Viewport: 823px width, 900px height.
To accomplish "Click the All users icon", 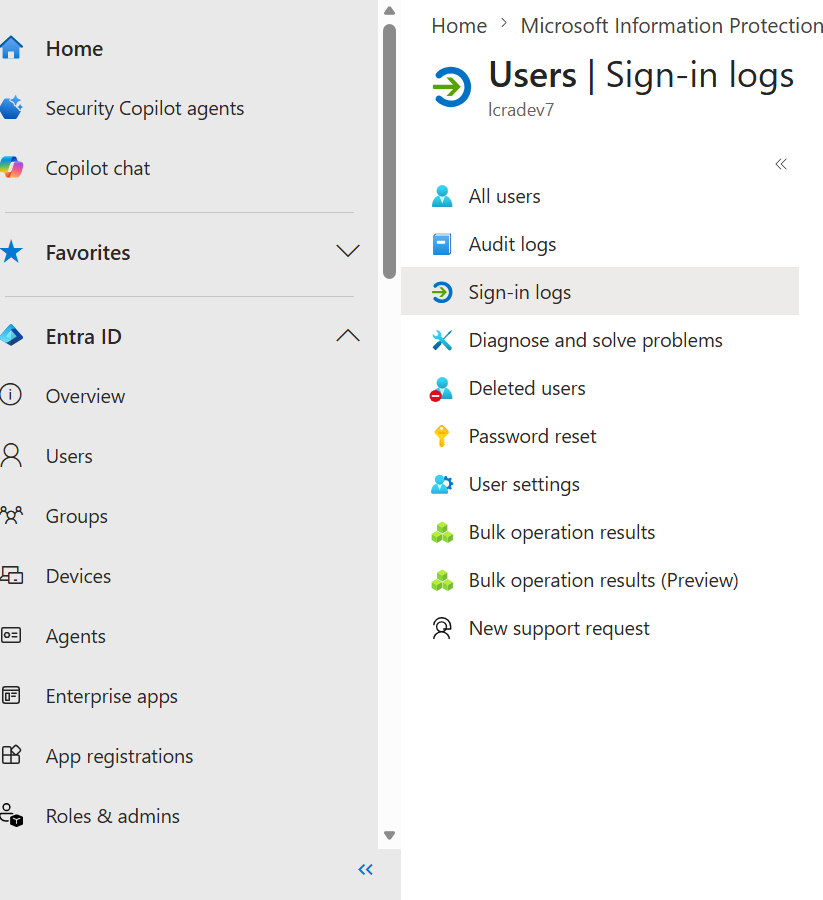I will click(442, 196).
